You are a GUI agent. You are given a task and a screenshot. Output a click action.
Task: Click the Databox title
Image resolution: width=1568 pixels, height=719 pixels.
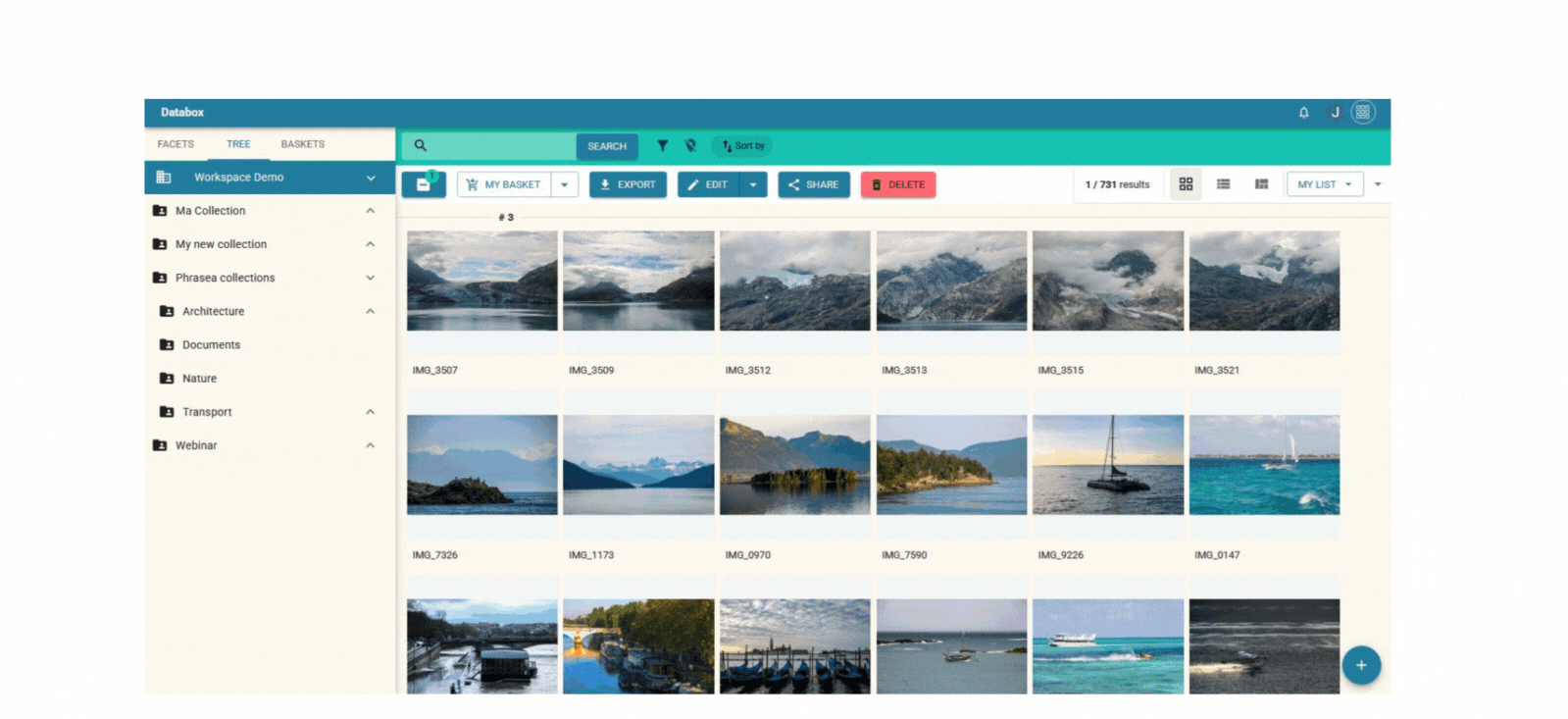[x=182, y=113]
